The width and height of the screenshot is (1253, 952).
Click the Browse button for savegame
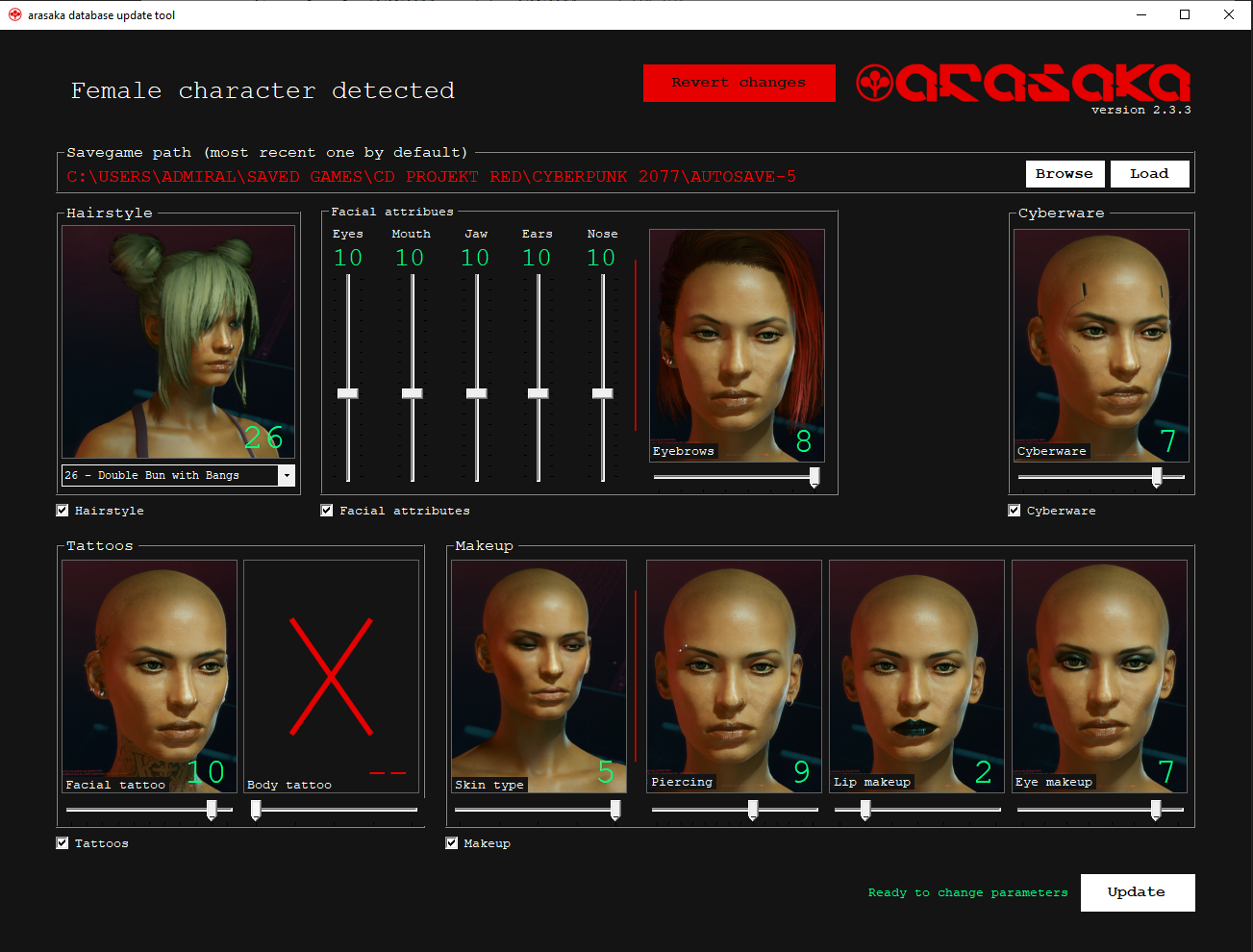[x=1065, y=174]
